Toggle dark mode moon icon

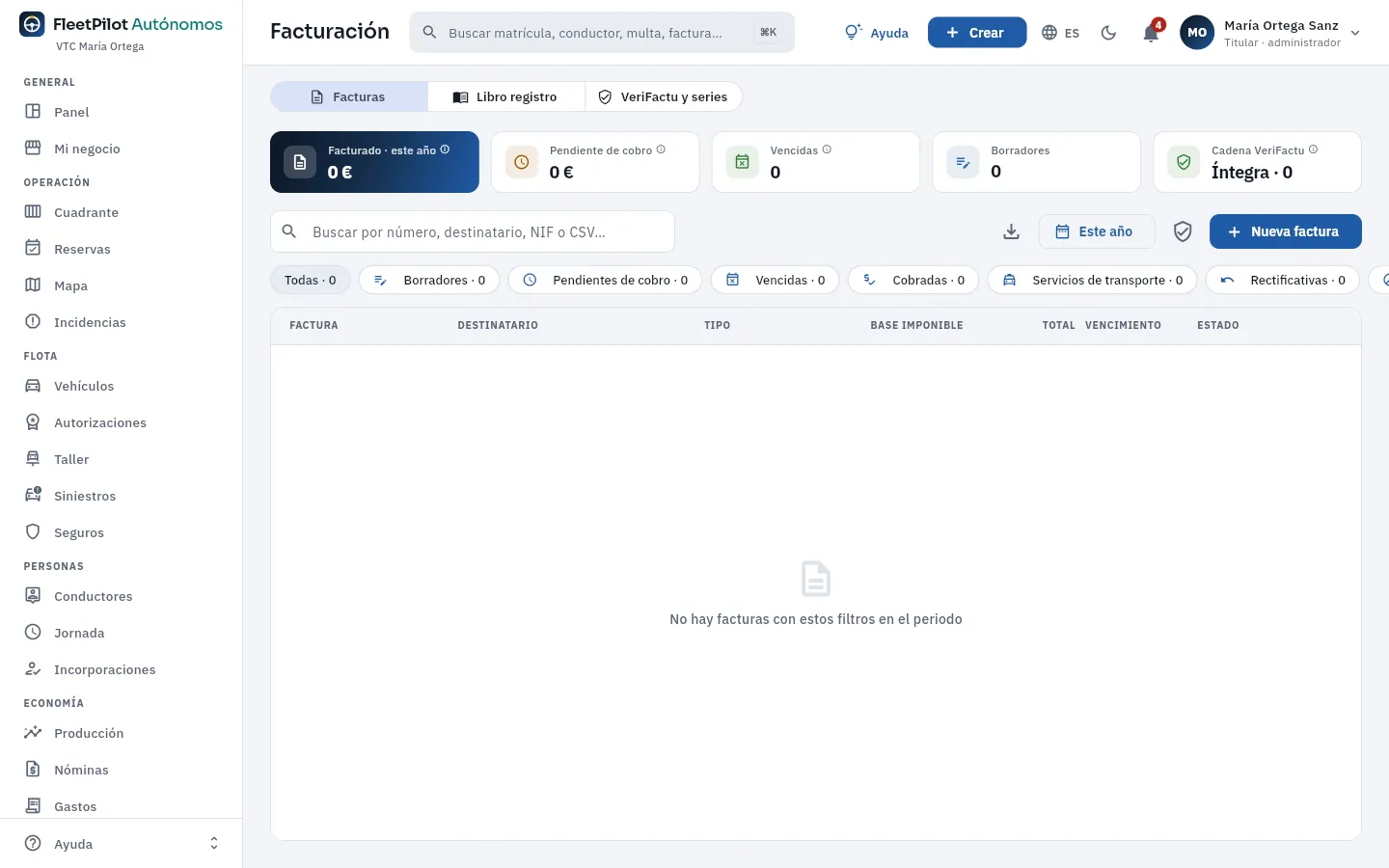(x=1108, y=33)
